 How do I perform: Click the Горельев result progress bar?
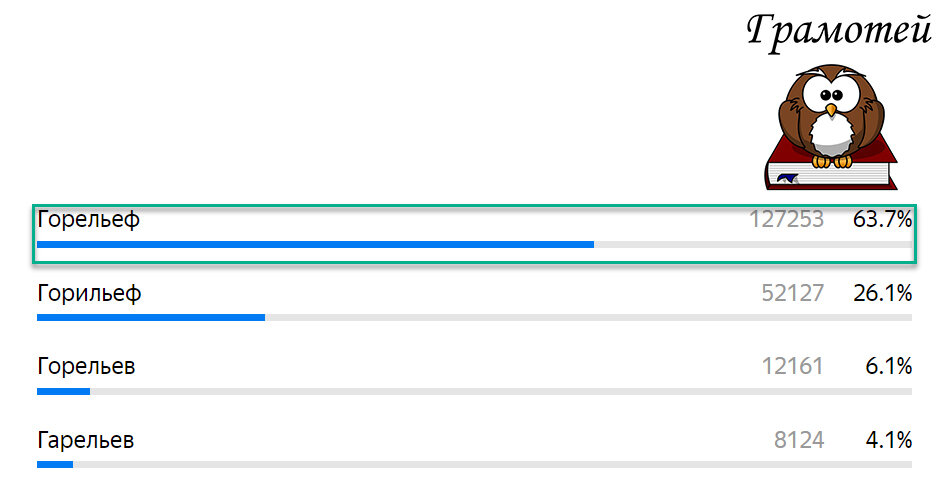click(474, 391)
